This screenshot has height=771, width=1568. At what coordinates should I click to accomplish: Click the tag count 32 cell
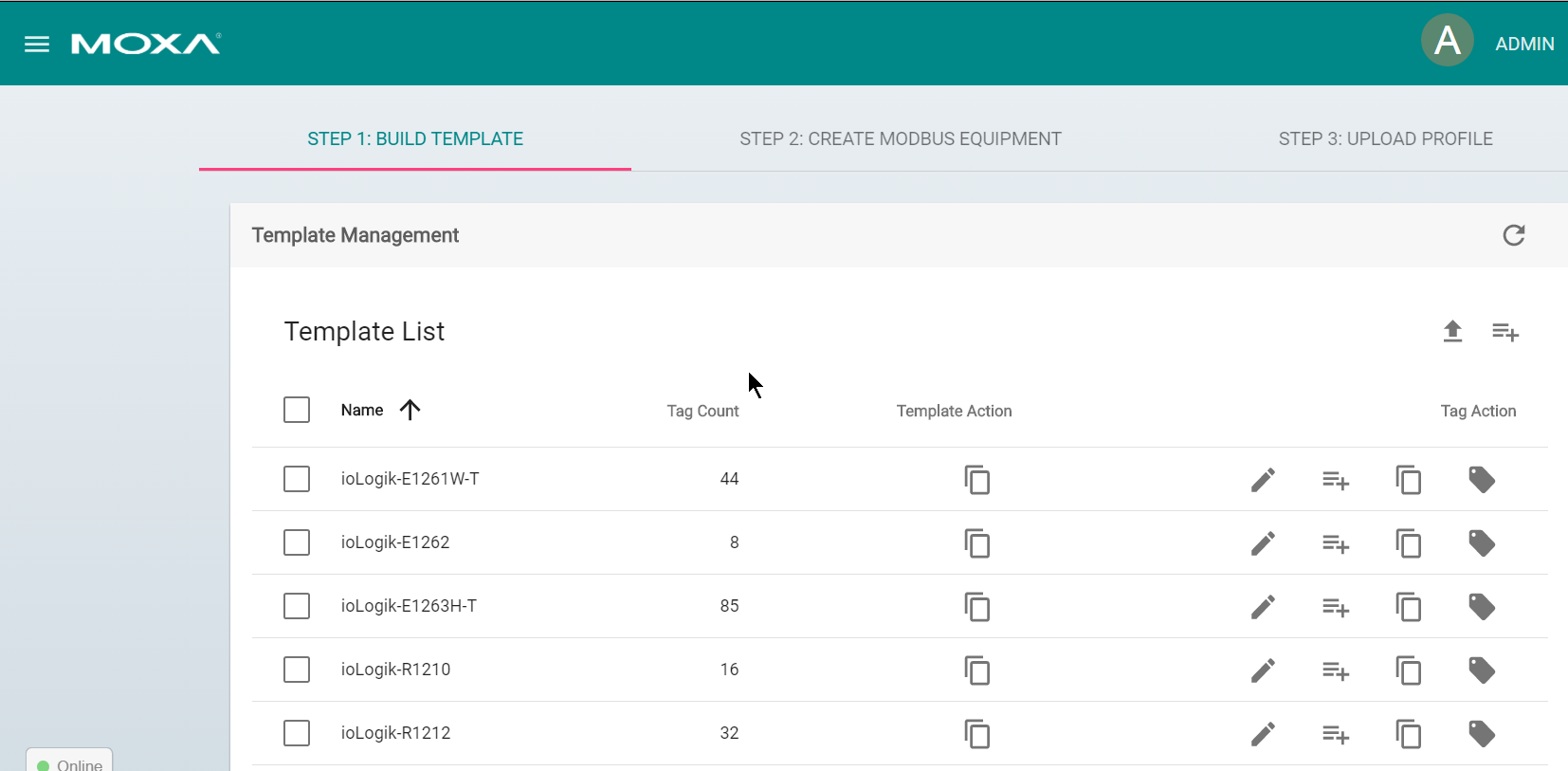tap(729, 733)
